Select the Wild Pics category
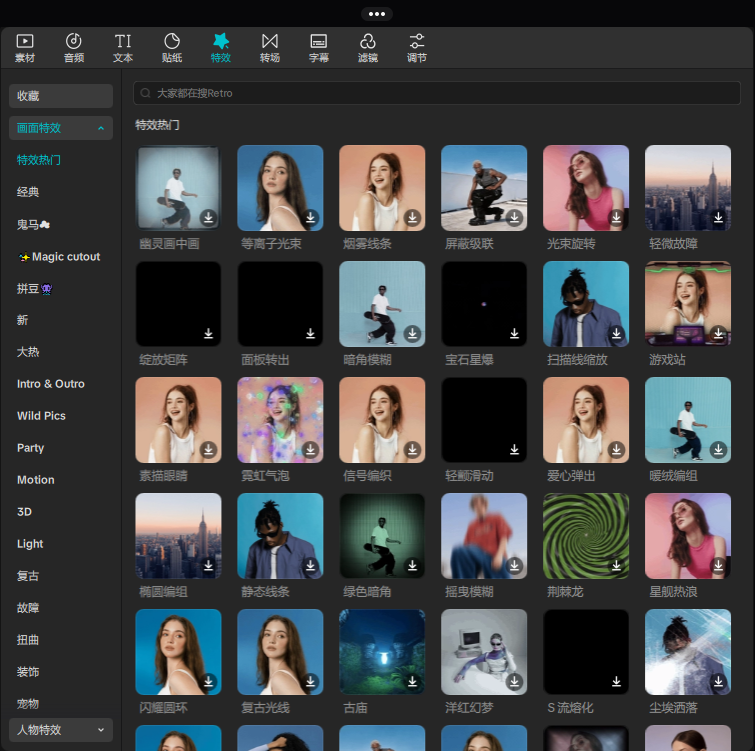 click(x=41, y=416)
